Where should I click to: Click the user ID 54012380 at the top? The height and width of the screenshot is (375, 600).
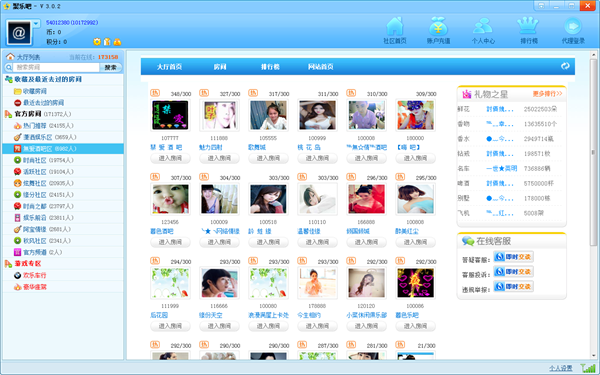click(x=72, y=23)
